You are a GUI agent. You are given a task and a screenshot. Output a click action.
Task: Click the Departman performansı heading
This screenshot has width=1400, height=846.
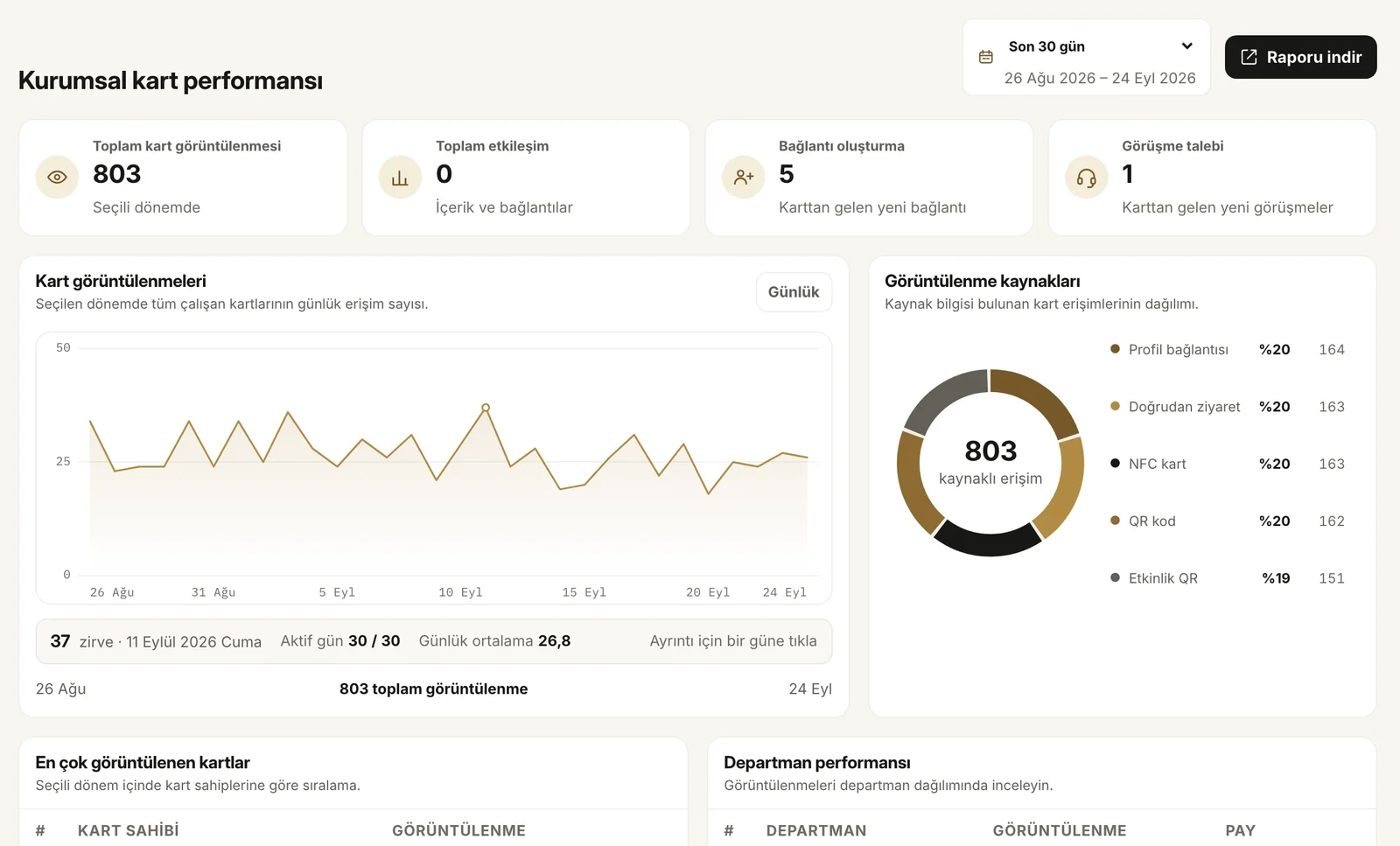click(x=817, y=763)
